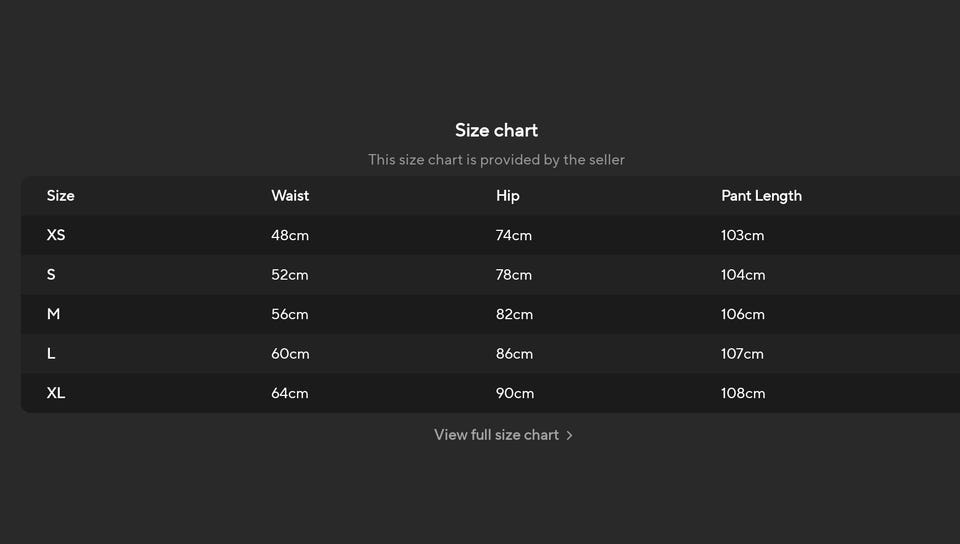Select the Hip column header
This screenshot has width=960, height=544.
click(508, 196)
